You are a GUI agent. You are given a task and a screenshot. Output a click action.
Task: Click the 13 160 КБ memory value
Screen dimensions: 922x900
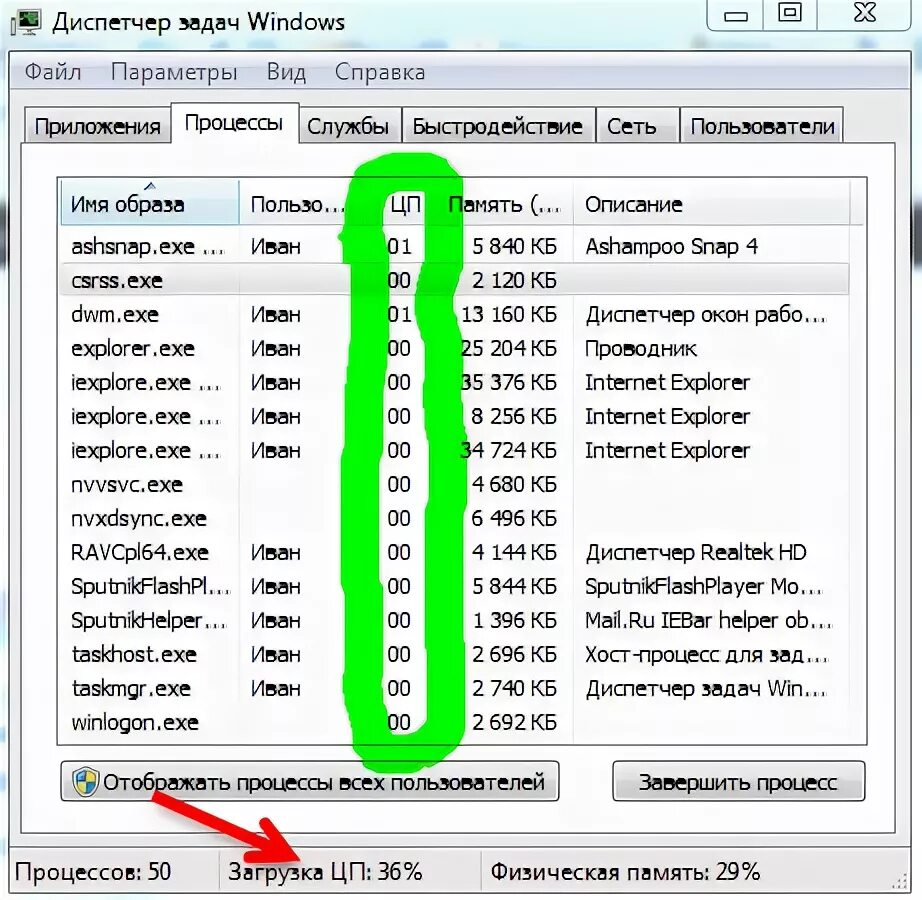(509, 315)
